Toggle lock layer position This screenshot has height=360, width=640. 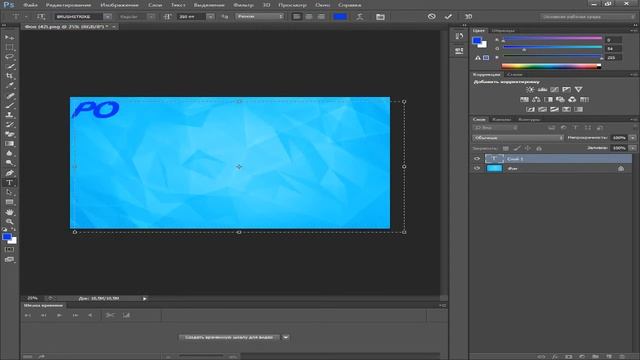tap(528, 149)
